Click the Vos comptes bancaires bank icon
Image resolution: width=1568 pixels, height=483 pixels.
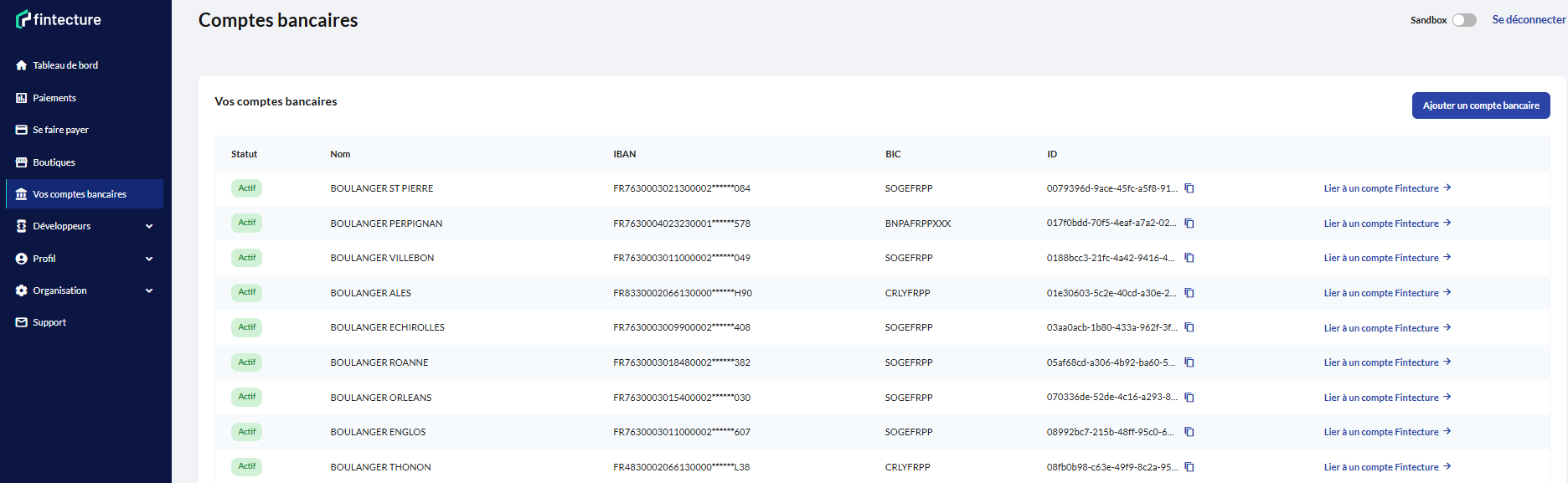[22, 194]
